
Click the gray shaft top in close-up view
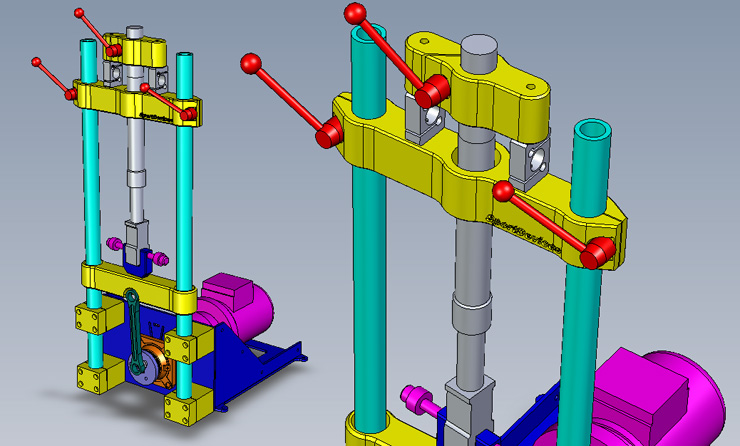coord(478,50)
